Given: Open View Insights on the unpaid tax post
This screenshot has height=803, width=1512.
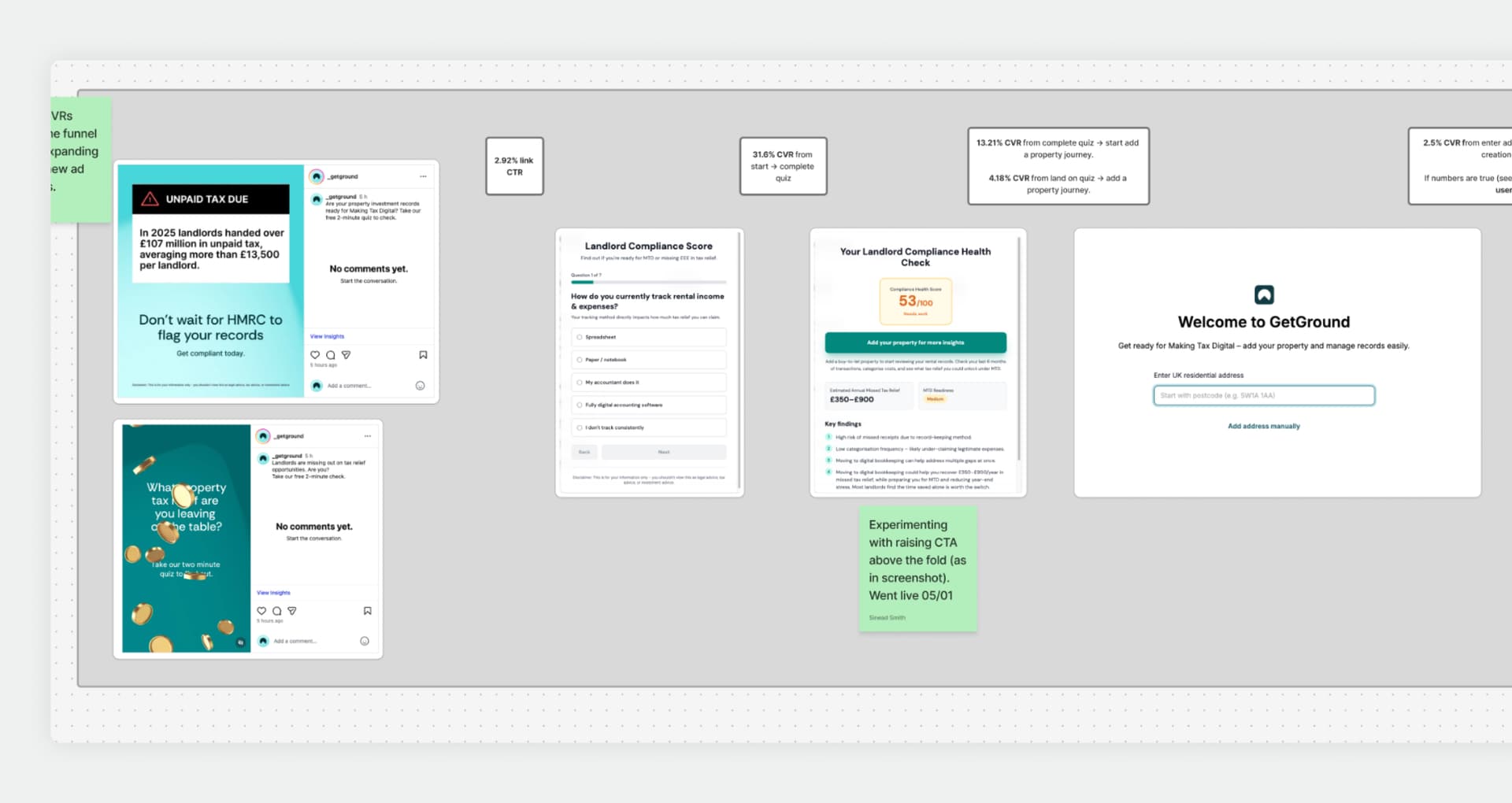Looking at the screenshot, I should 326,336.
